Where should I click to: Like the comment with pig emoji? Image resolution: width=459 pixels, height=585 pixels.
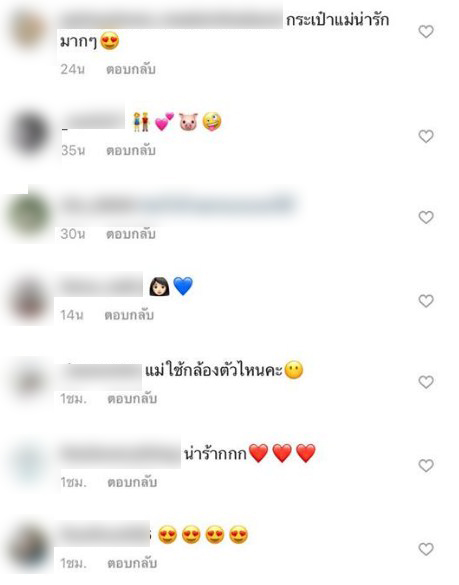[x=426, y=136]
